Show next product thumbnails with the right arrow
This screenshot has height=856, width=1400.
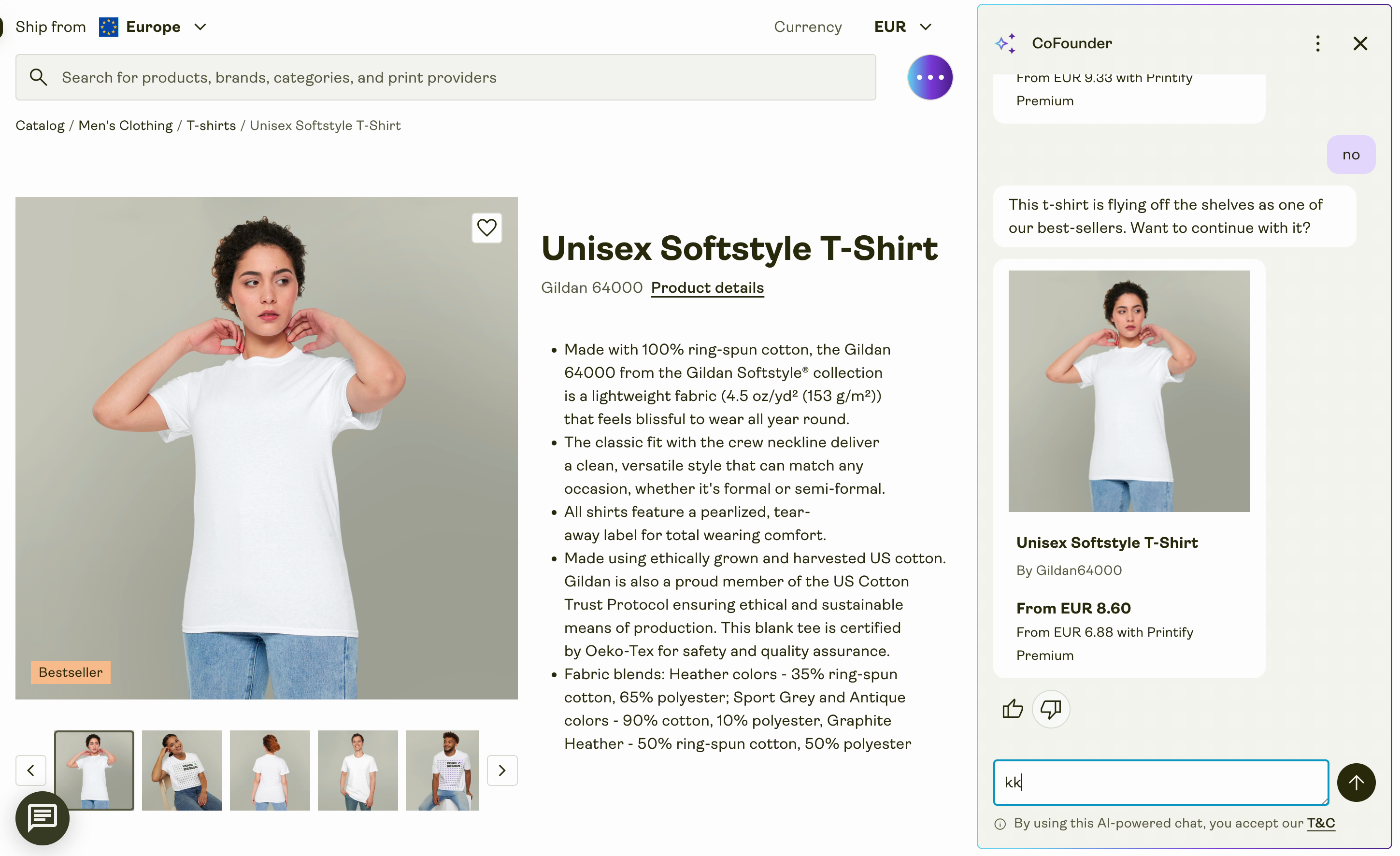click(502, 770)
